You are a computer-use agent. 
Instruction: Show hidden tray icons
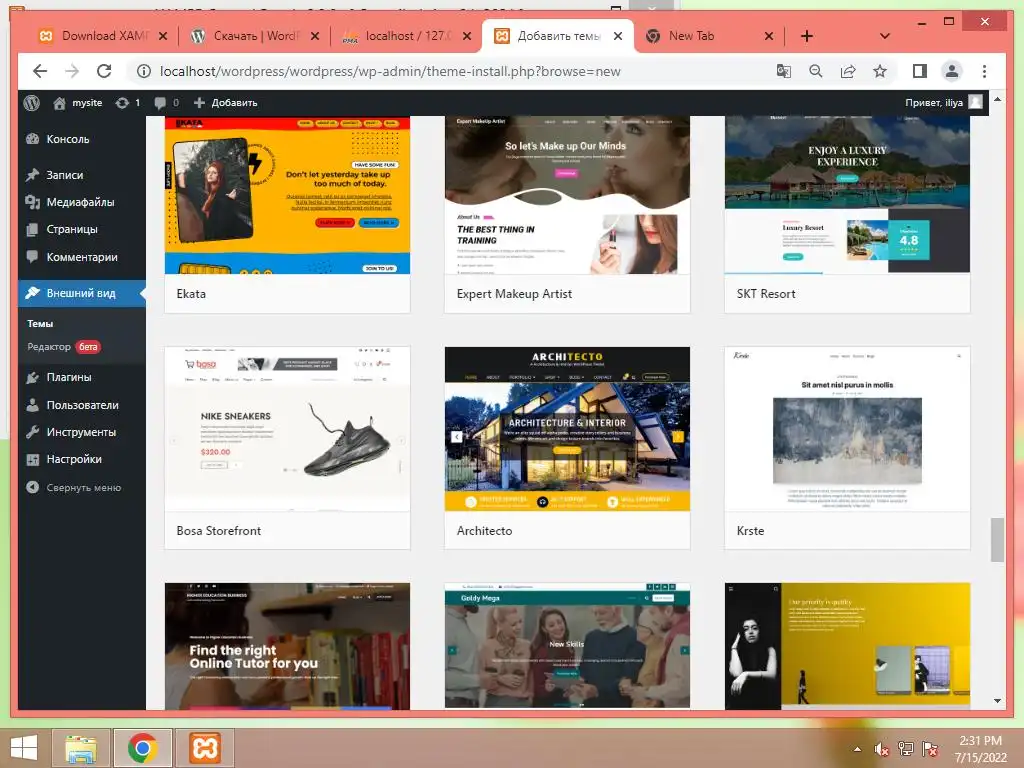857,749
